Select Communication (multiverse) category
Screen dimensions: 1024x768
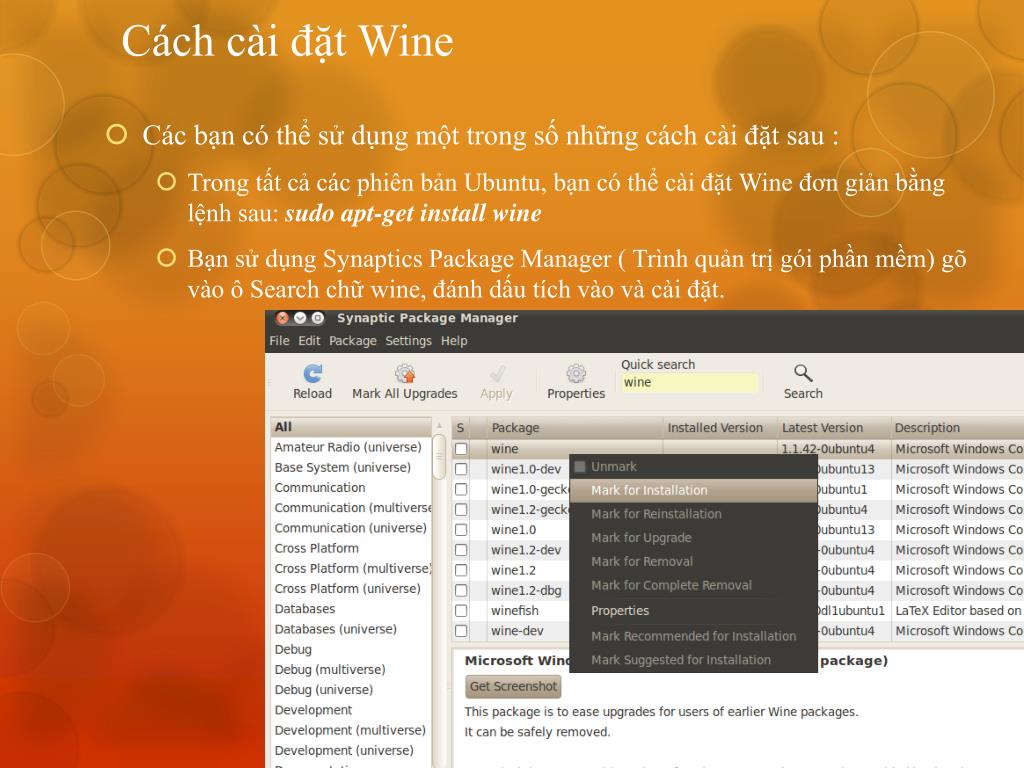[351, 508]
